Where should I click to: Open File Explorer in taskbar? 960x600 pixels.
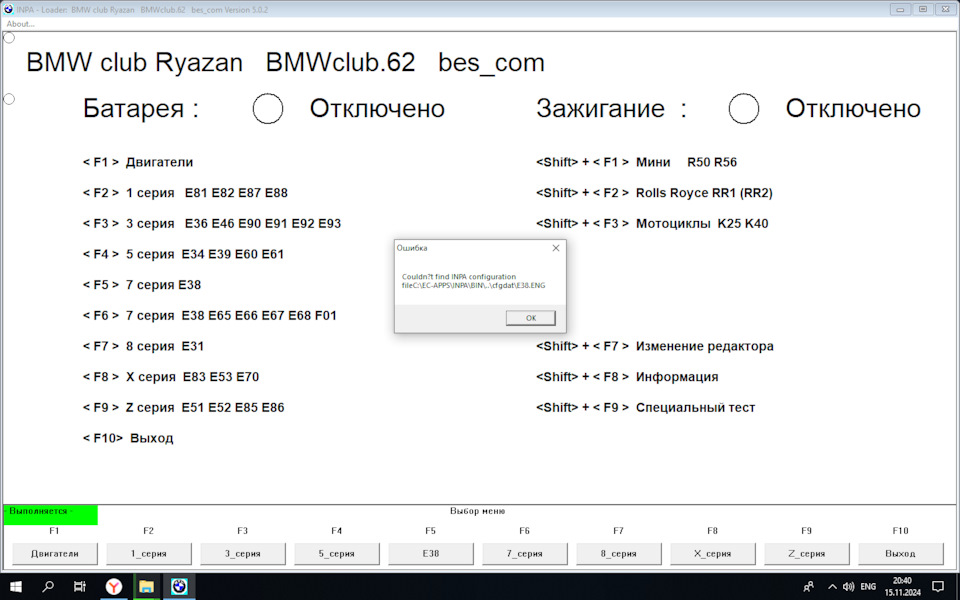pos(146,587)
